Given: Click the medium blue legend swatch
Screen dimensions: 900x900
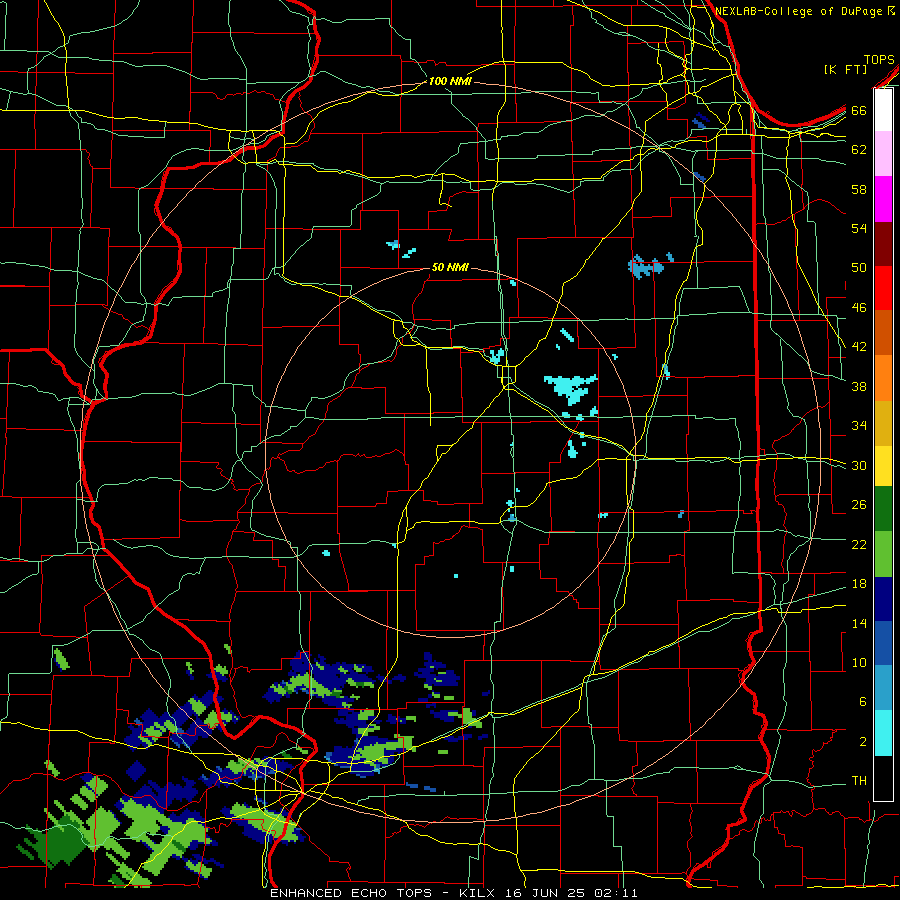Looking at the screenshot, I should tap(883, 643).
